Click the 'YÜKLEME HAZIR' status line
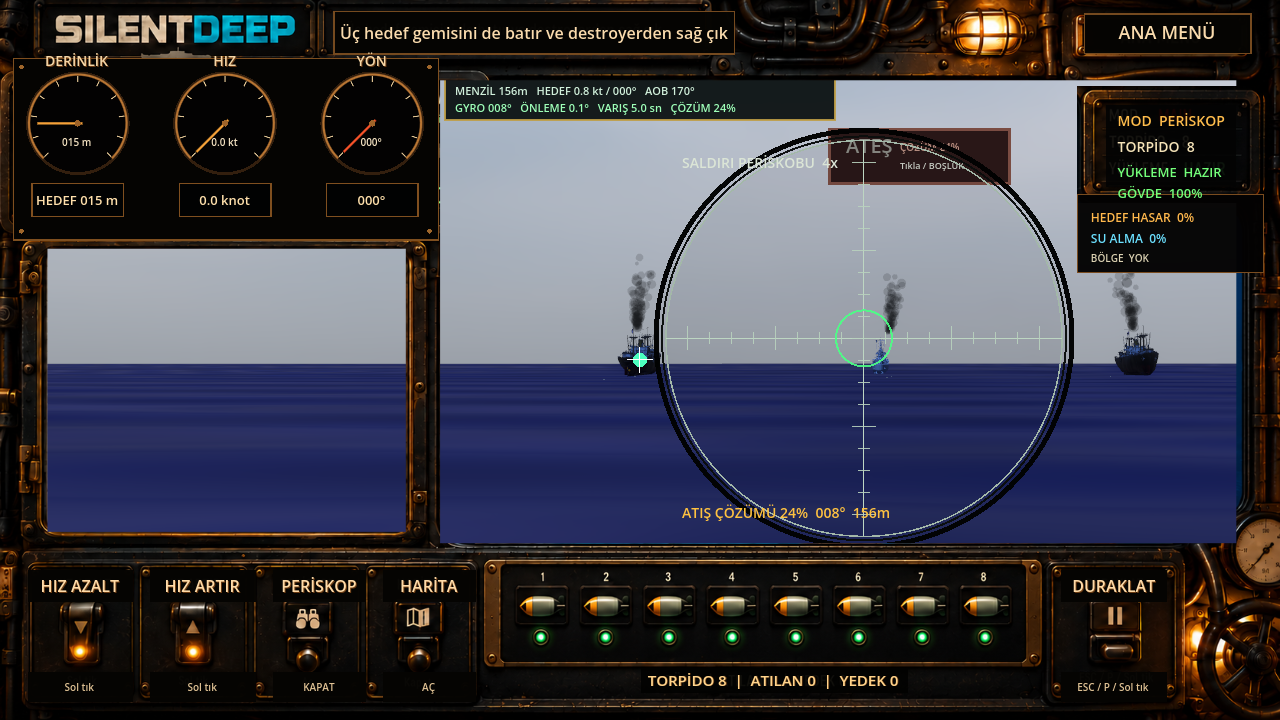 tap(1169, 172)
